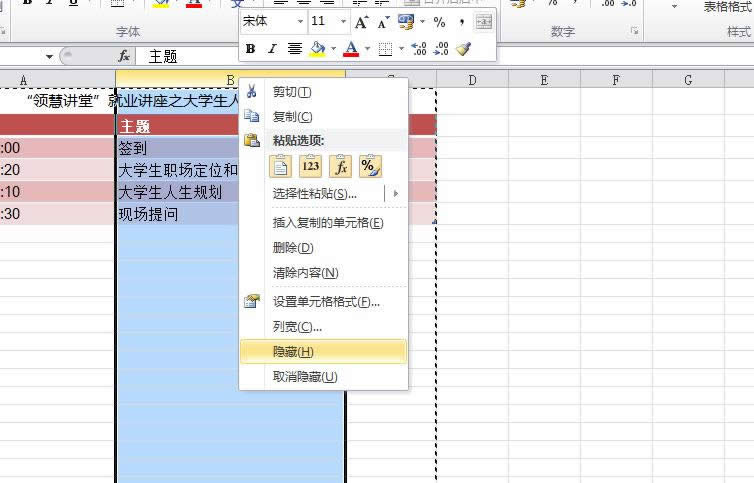Screen dimensions: 754x483
Task: Click time cell ending :30
Action: tap(57, 214)
